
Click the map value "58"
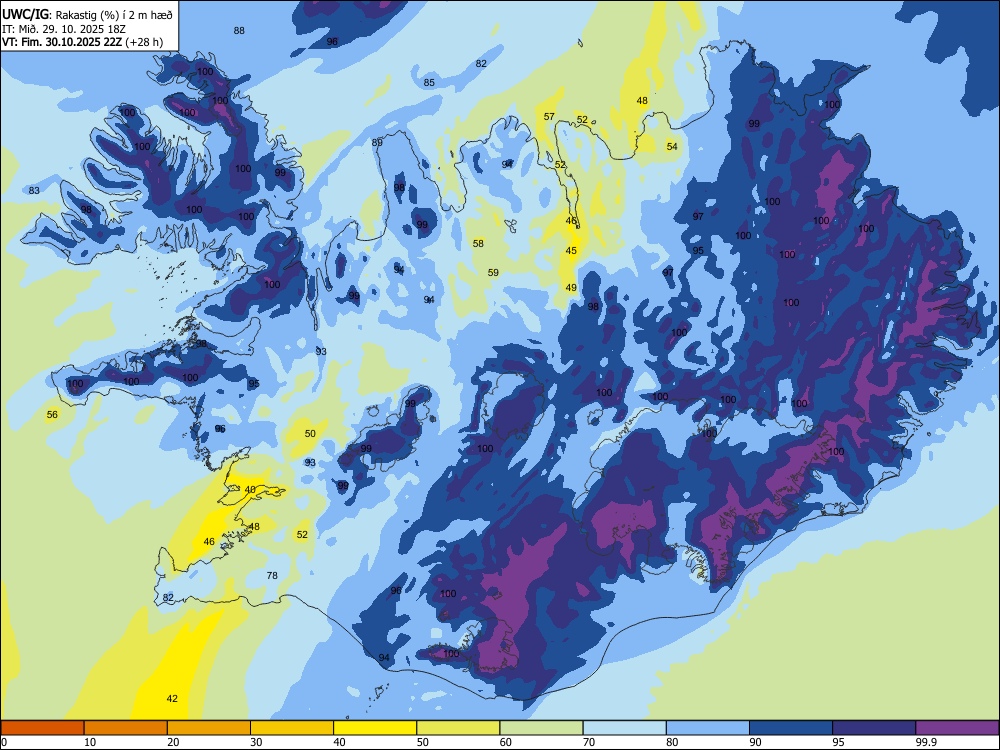[478, 244]
